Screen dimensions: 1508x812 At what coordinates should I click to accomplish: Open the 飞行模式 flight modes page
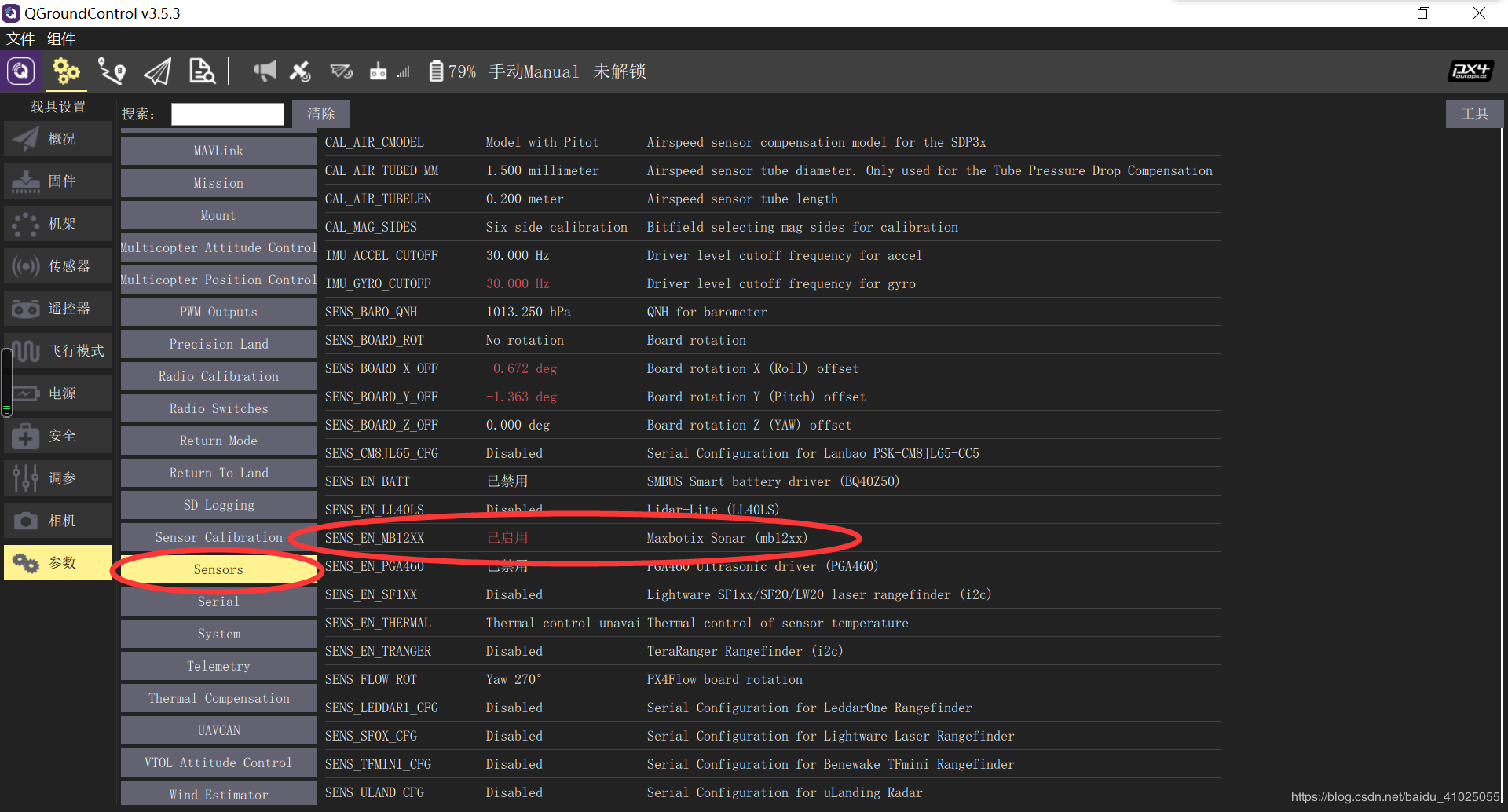(x=58, y=351)
